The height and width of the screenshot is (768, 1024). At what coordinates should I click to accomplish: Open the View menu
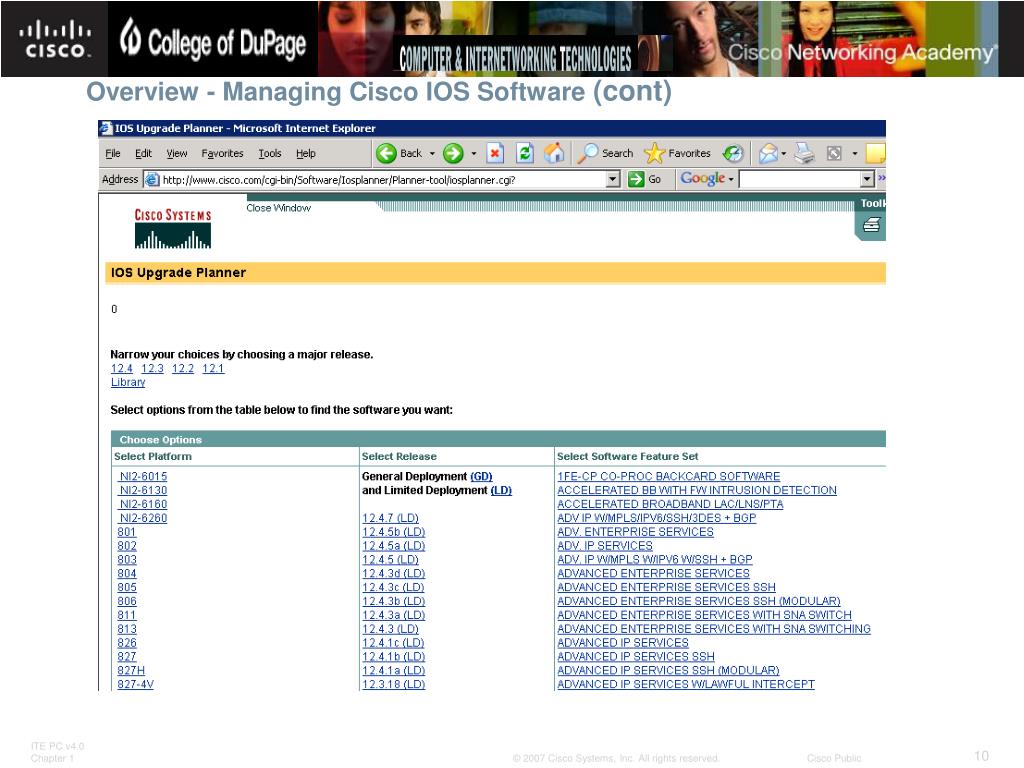point(176,153)
